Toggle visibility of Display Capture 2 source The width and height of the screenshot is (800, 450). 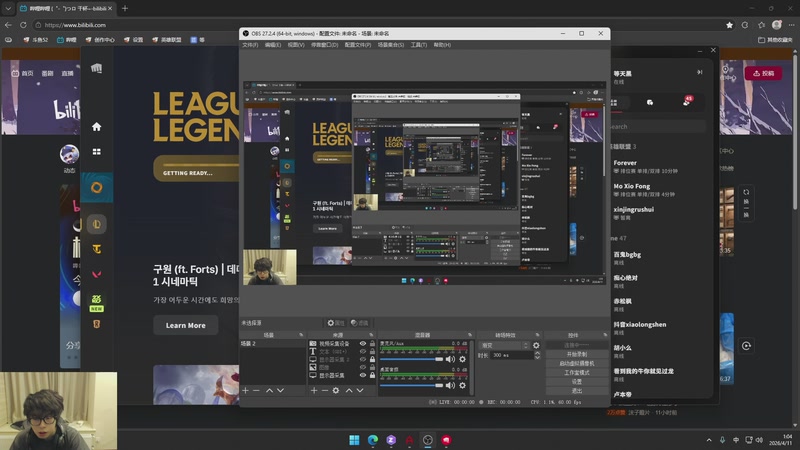pos(363,359)
